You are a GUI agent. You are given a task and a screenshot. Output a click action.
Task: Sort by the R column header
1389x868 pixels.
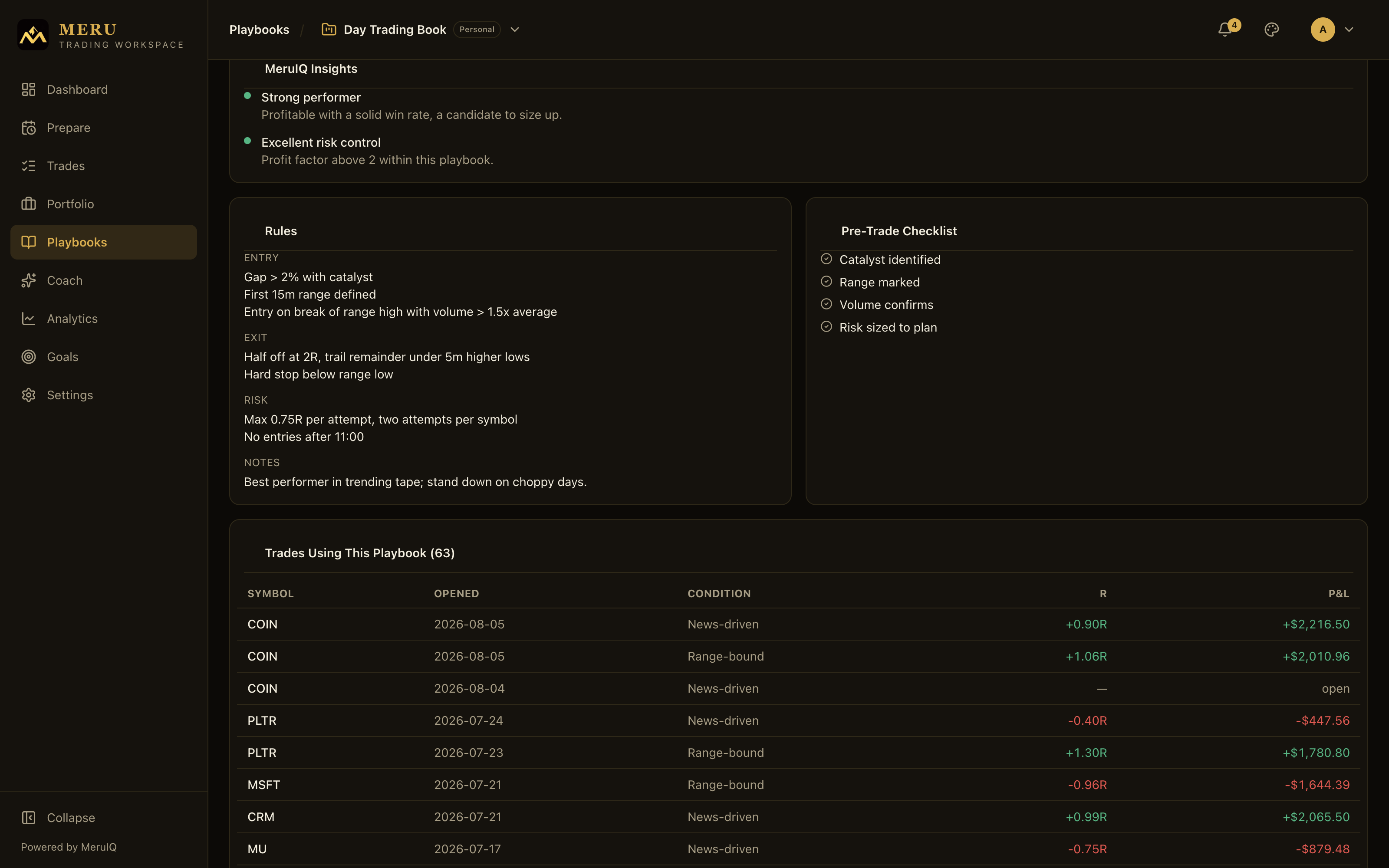(1103, 594)
